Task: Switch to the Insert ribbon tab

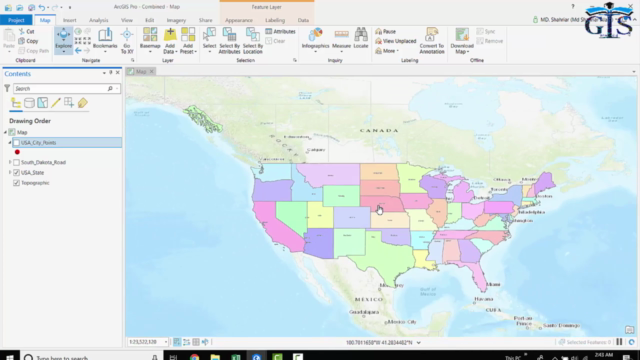Action: click(69, 20)
